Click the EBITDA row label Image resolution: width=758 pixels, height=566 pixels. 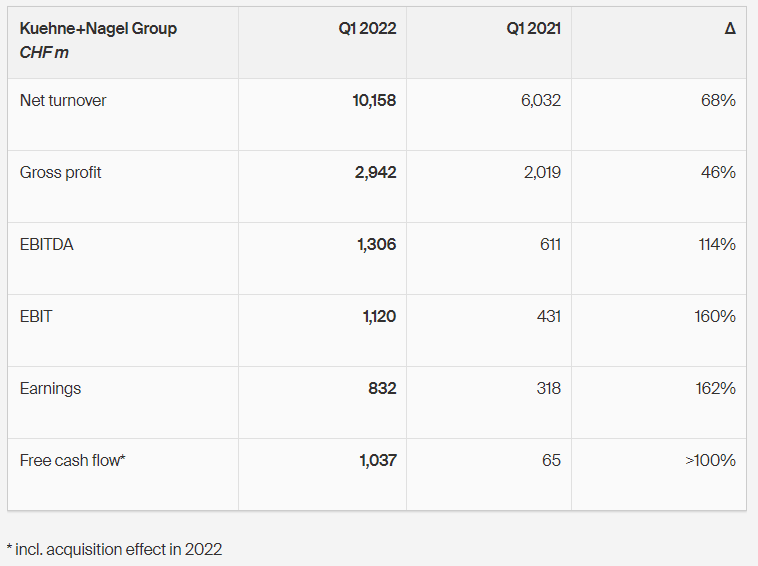(46, 245)
